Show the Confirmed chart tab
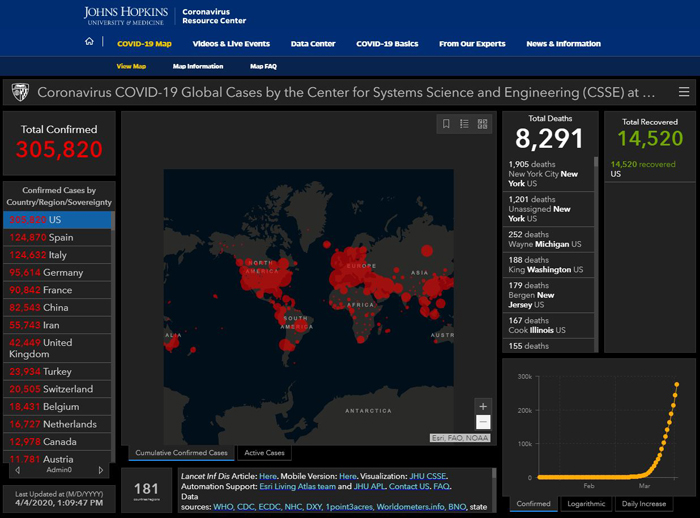 533,504
